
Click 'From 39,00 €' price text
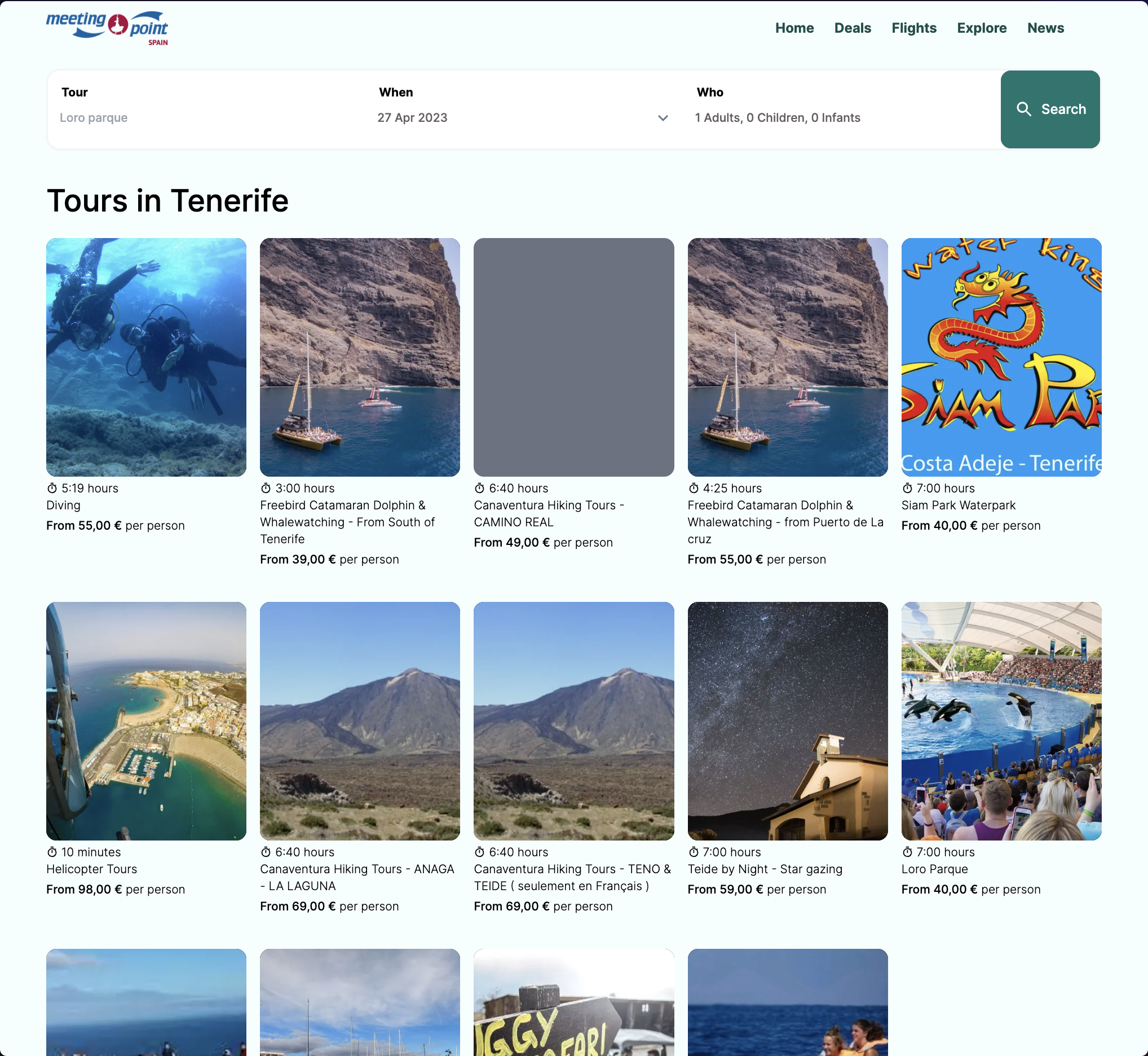pos(298,560)
